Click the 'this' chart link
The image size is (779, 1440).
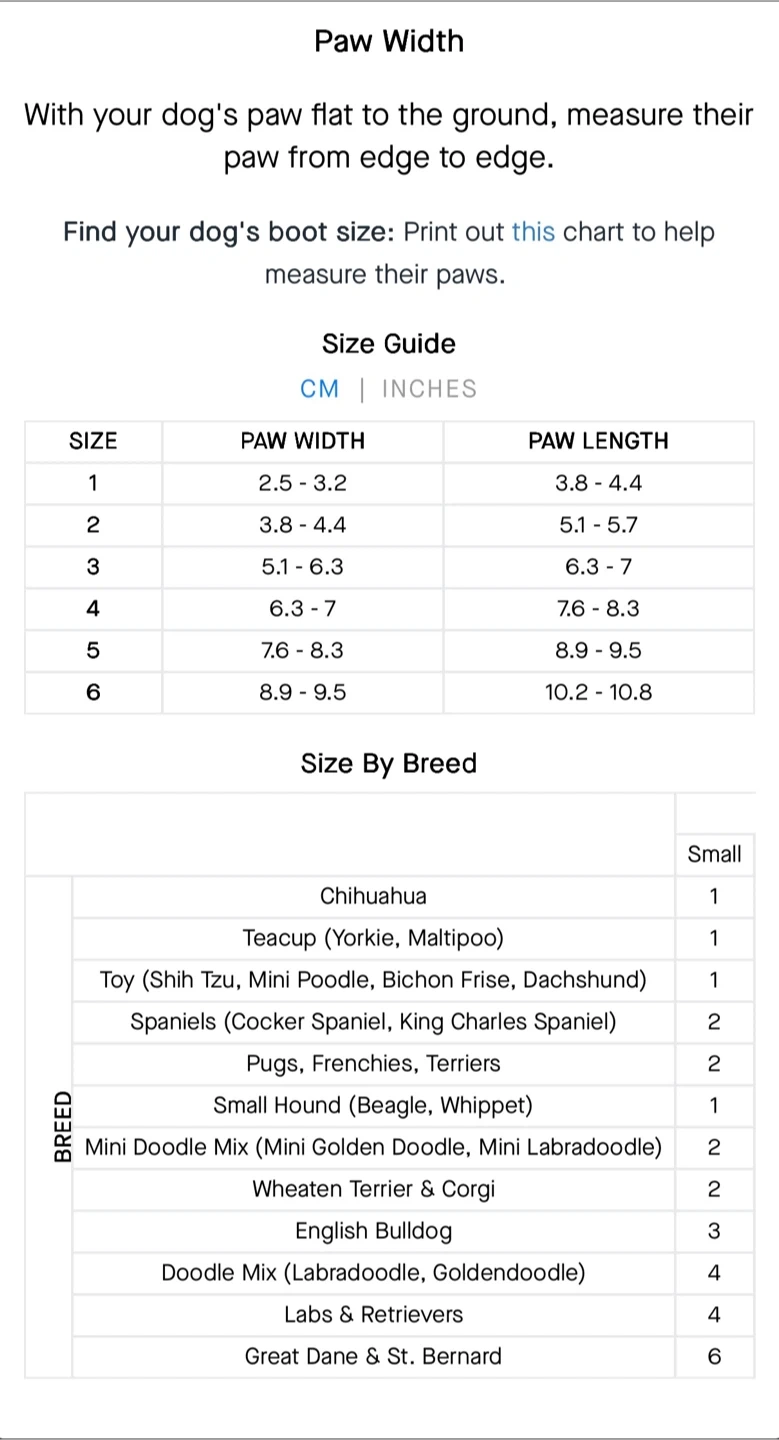point(533,232)
